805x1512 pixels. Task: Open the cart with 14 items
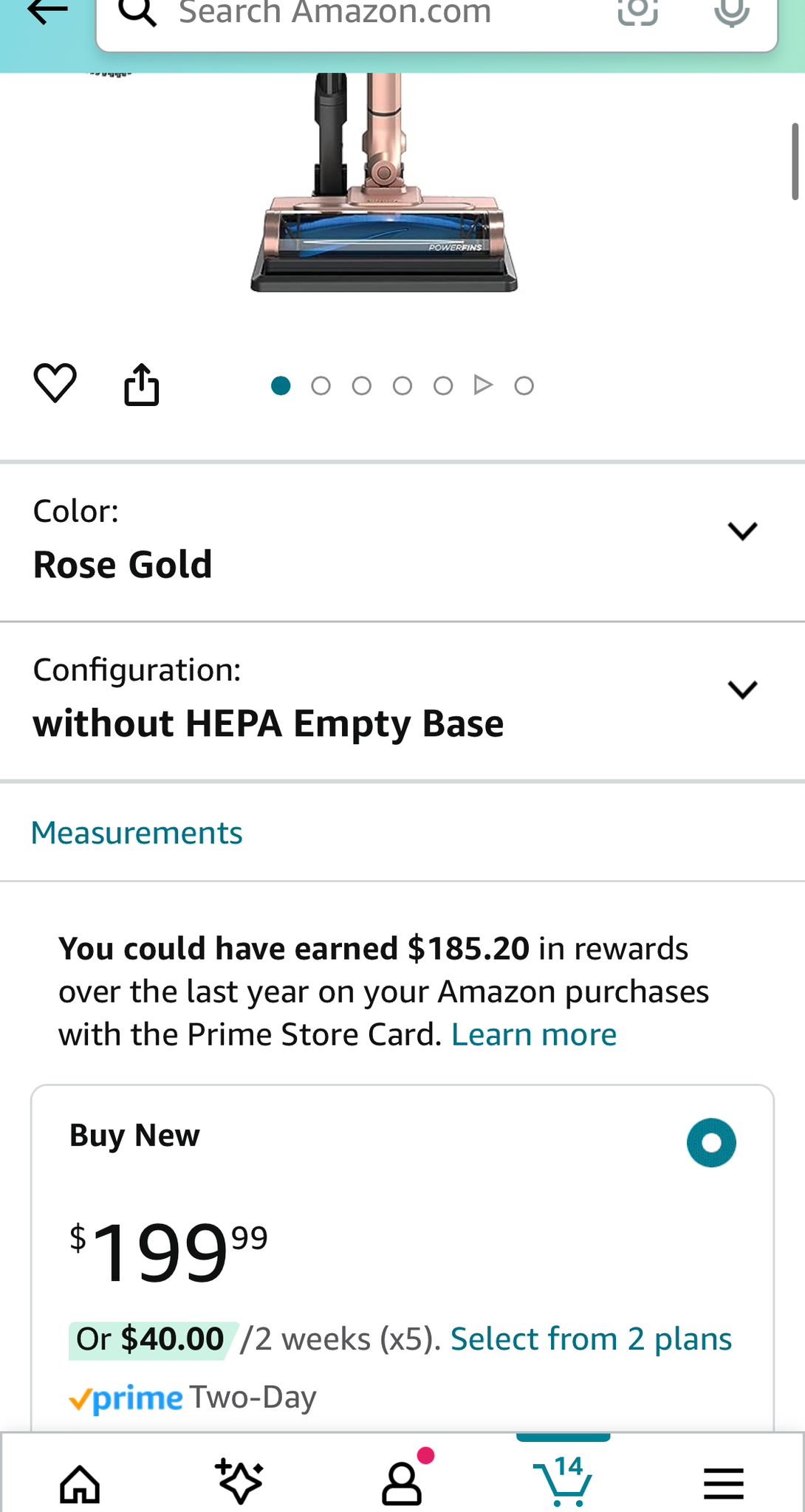(563, 1481)
